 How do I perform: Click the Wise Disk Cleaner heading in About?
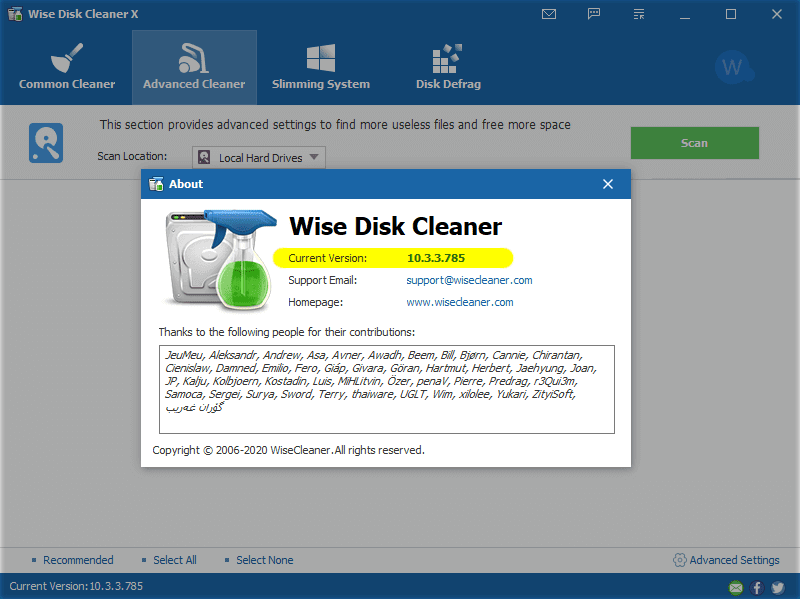(395, 226)
